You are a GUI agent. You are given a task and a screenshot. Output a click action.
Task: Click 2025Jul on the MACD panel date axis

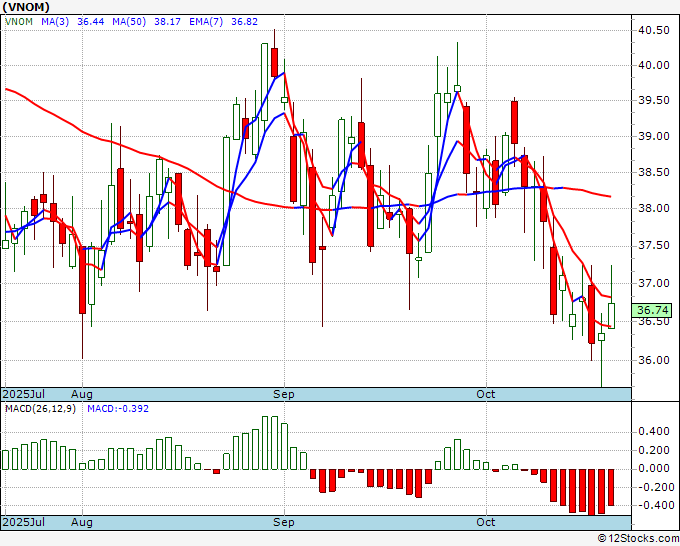click(x=24, y=522)
